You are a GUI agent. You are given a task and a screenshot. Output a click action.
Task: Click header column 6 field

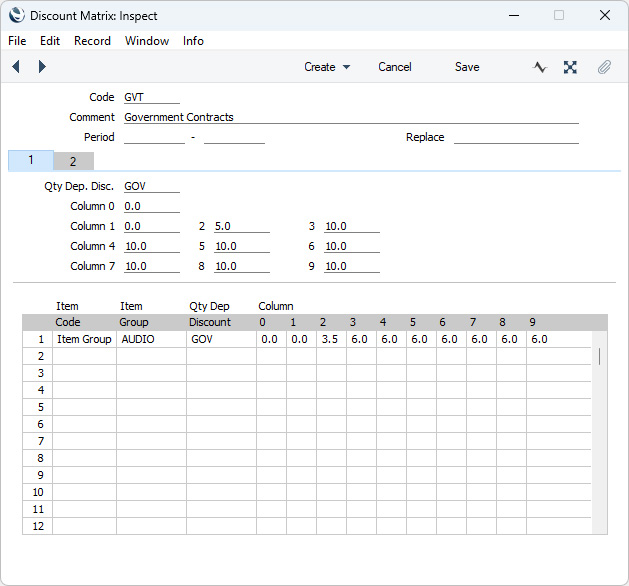(352, 247)
